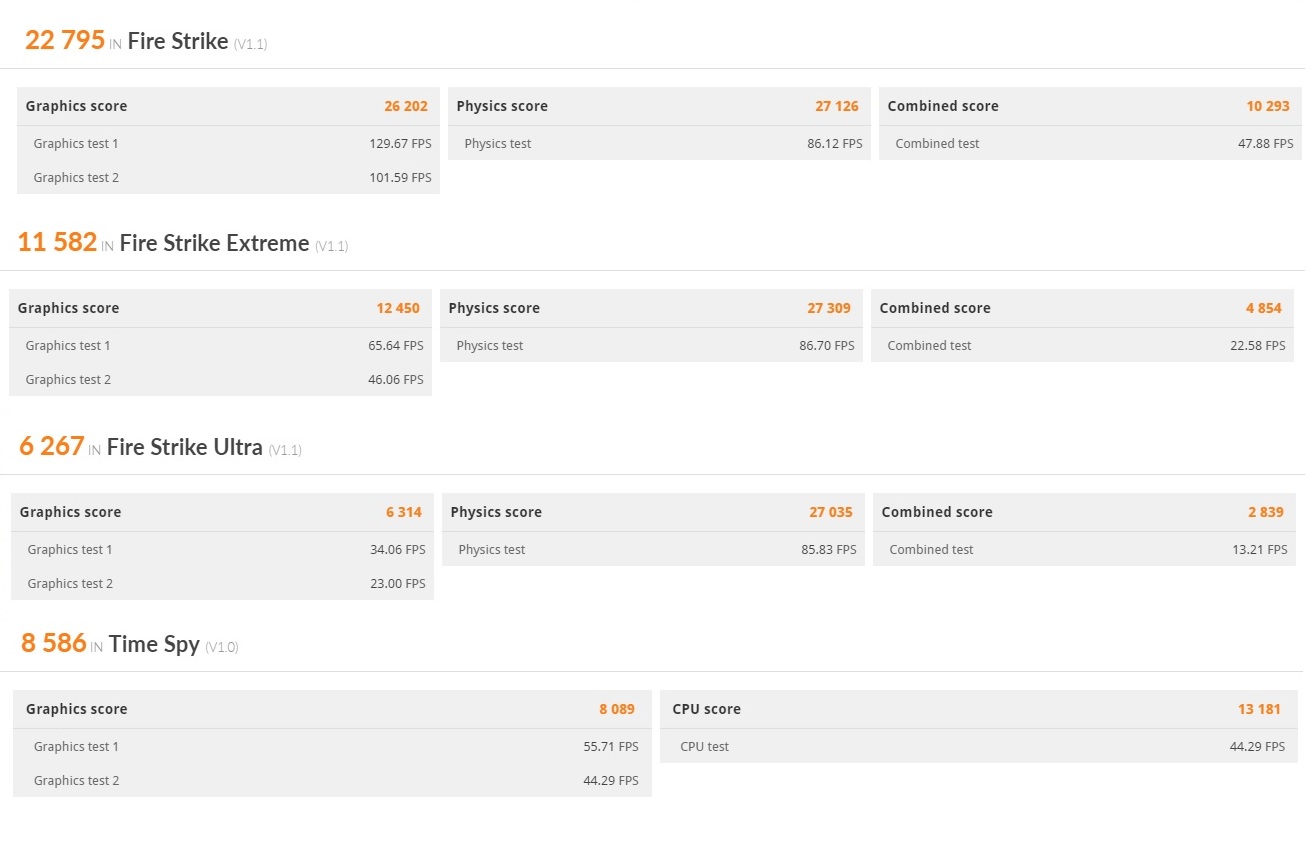1314x844 pixels.
Task: Select Fire Strike combined score value 10 293
Action: 1266,106
